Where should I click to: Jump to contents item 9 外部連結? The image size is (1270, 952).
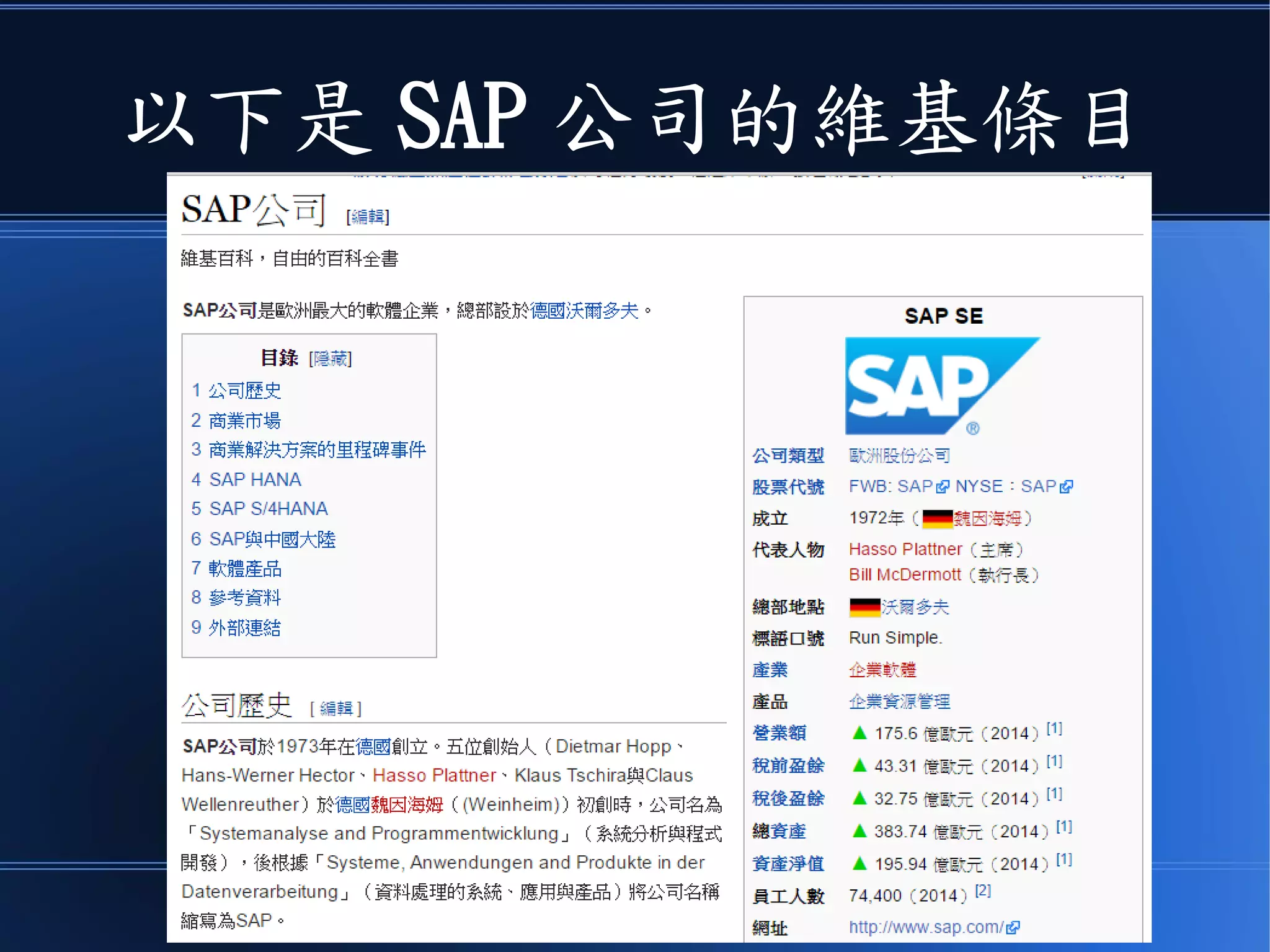pyautogui.click(x=236, y=628)
